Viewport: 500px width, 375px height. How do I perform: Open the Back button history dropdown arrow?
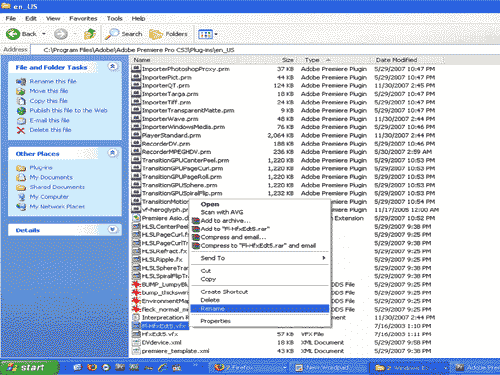pyautogui.click(x=44, y=34)
